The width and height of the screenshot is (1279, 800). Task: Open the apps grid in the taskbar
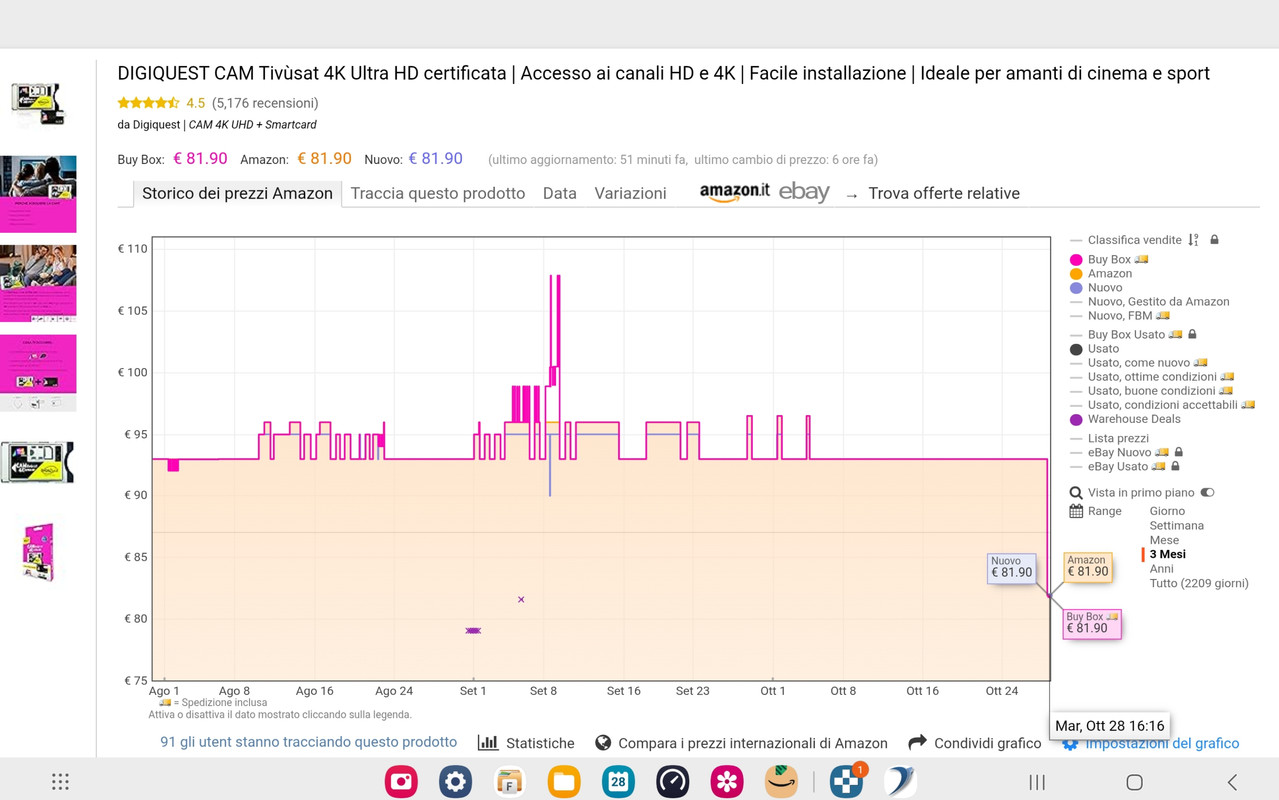[60, 782]
